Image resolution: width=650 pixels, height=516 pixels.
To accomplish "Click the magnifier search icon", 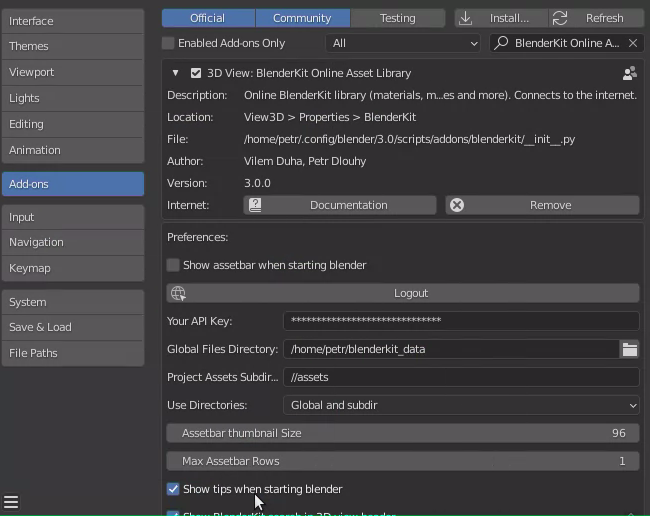I will (x=502, y=43).
